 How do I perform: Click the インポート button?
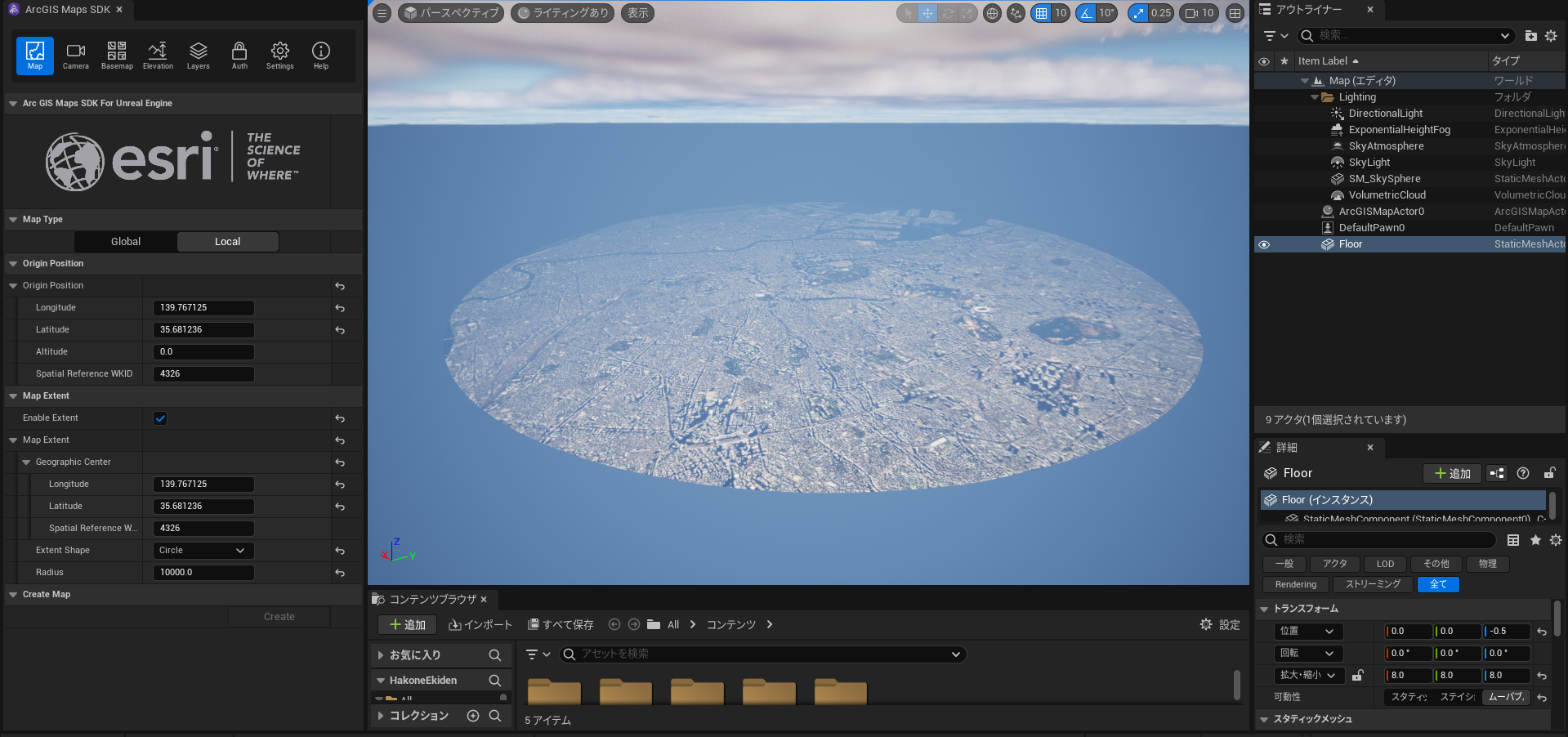pyautogui.click(x=480, y=625)
